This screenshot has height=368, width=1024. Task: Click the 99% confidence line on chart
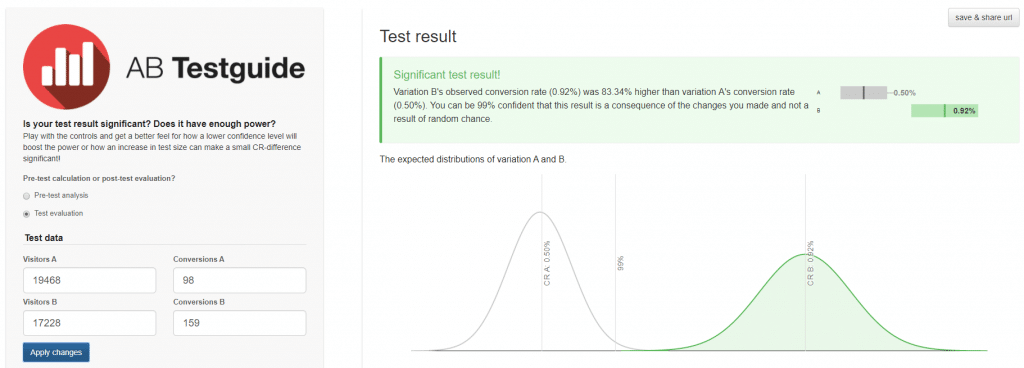[615, 263]
